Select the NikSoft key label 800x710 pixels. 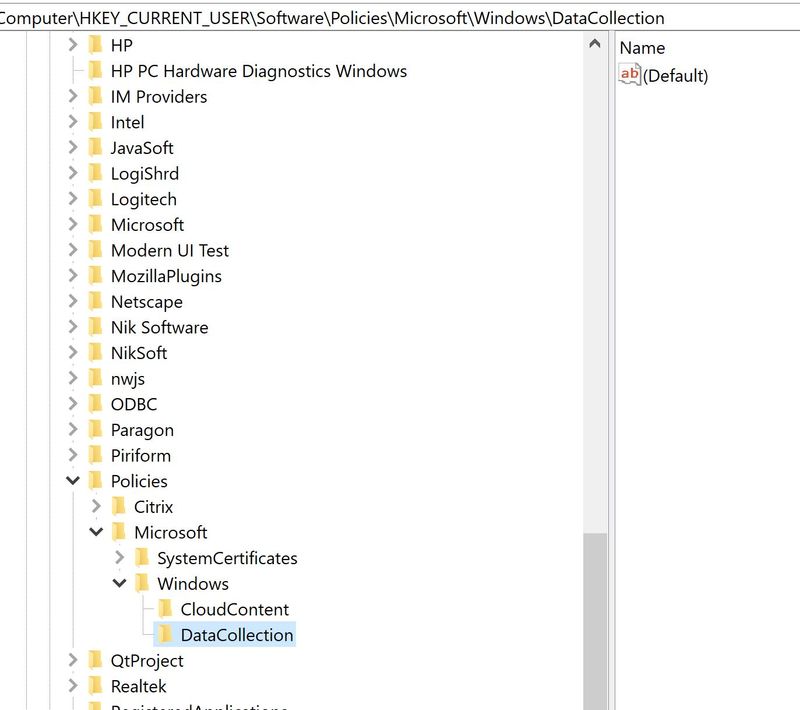pos(139,353)
